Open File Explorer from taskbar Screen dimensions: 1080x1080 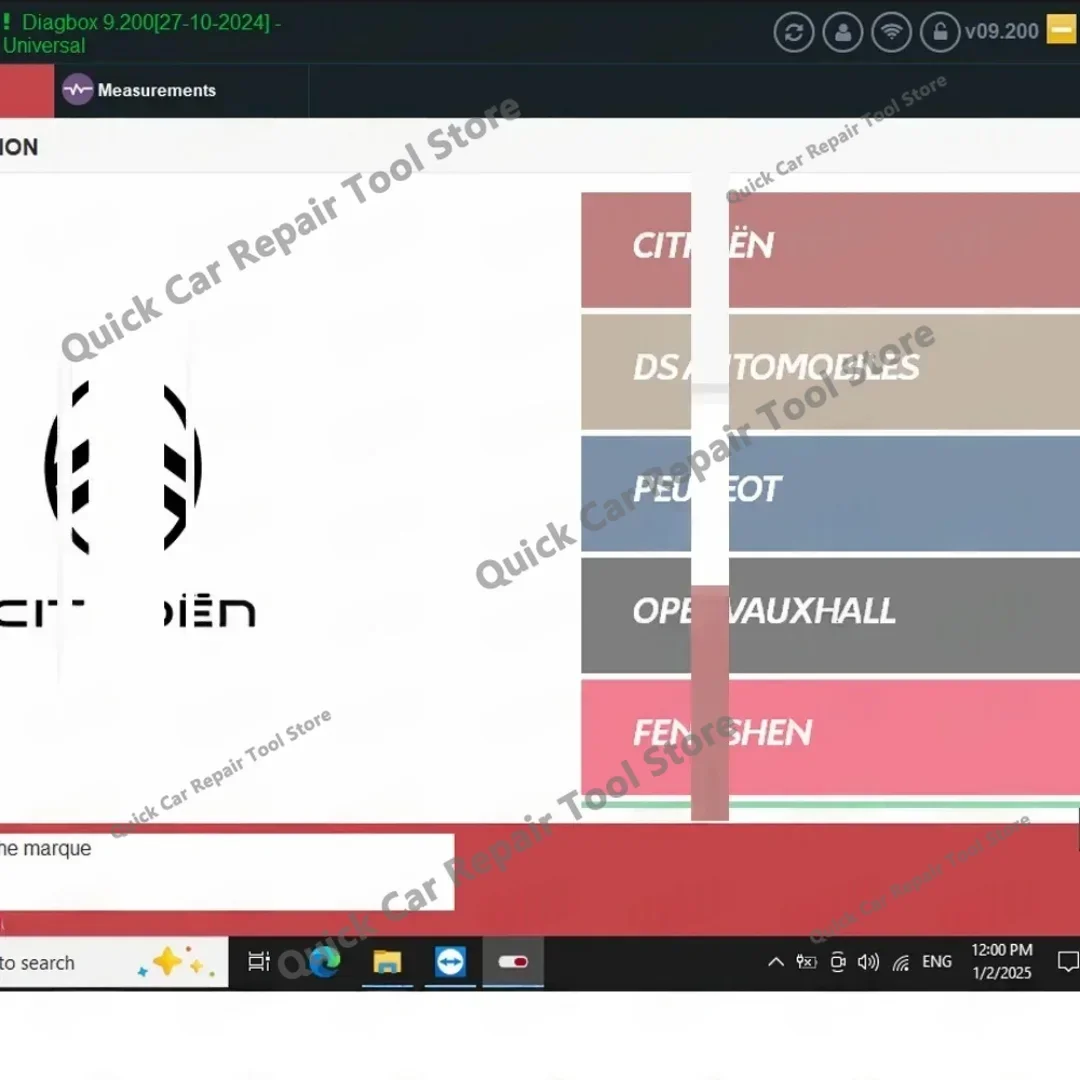[x=387, y=962]
